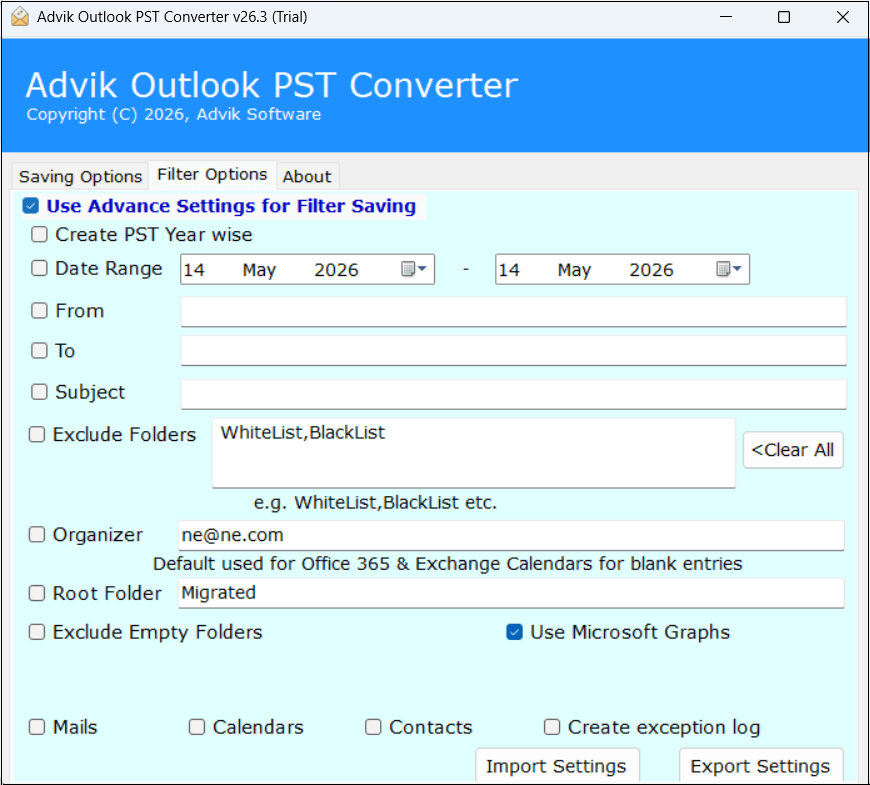Tick the Date Range checkbox
The image size is (870, 785).
click(x=39, y=268)
